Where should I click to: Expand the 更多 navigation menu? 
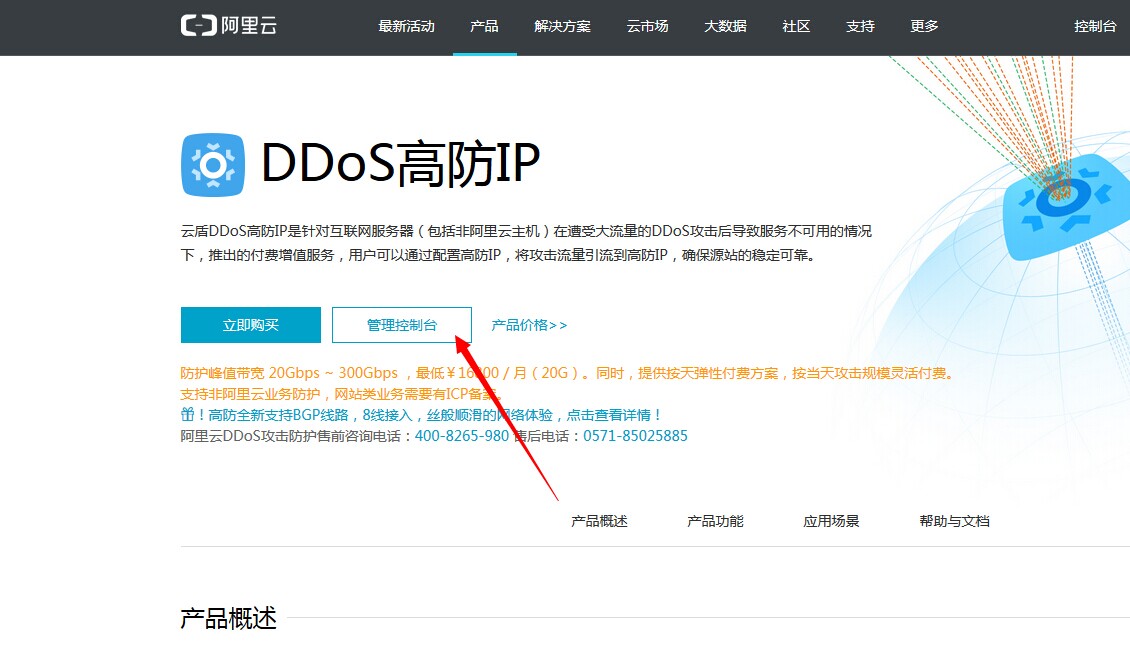[924, 27]
